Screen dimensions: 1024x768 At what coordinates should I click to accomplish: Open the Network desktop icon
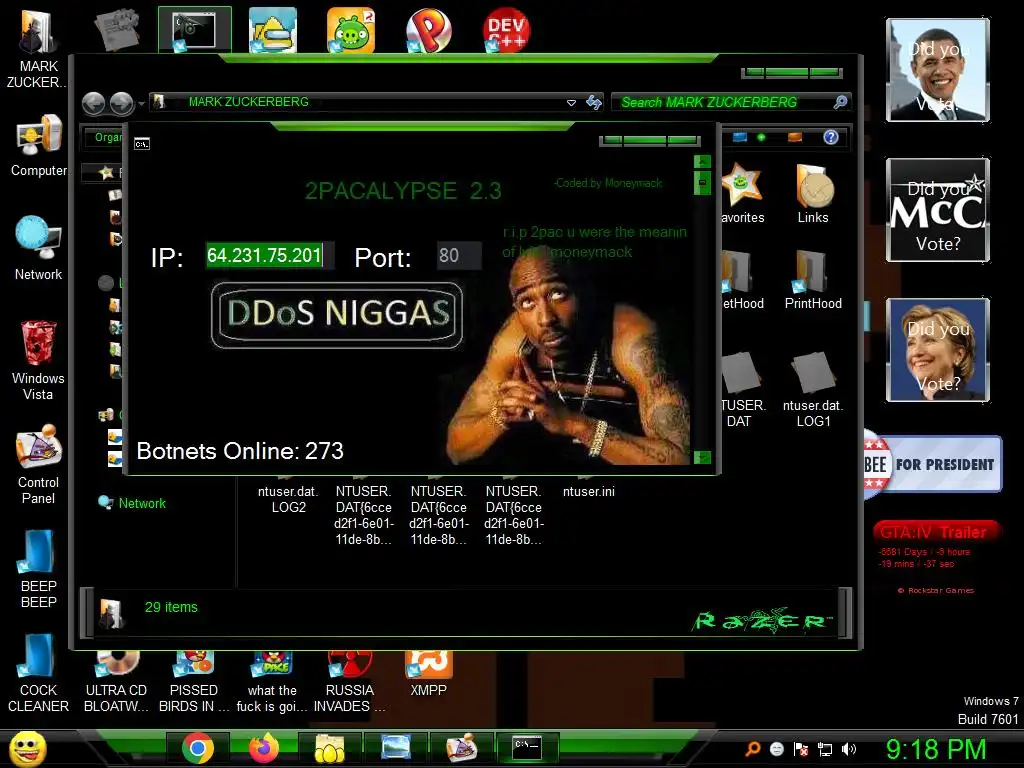pyautogui.click(x=38, y=248)
